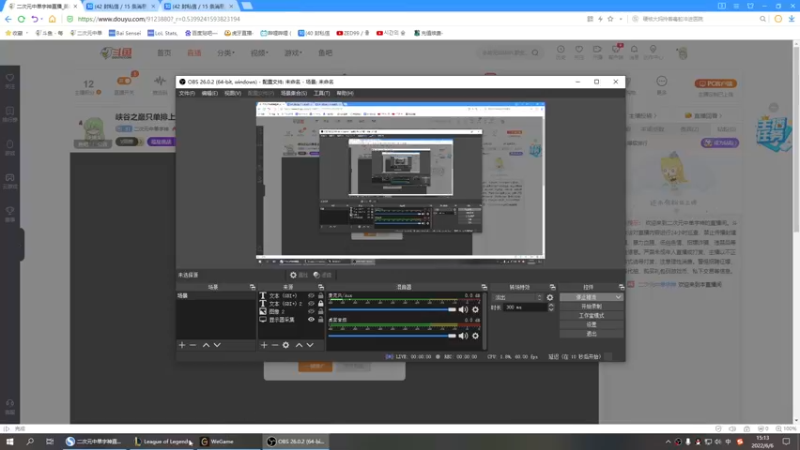Click Studio Mode (工作室模式) in Controls
Screen dimensions: 800x450
click(591, 315)
